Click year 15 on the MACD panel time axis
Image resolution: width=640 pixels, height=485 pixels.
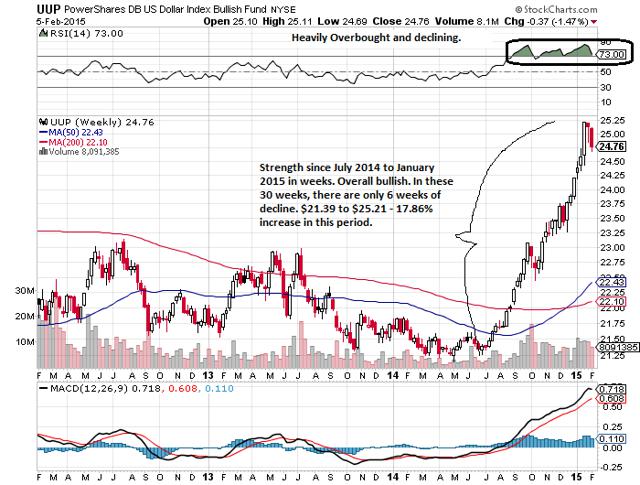(576, 476)
